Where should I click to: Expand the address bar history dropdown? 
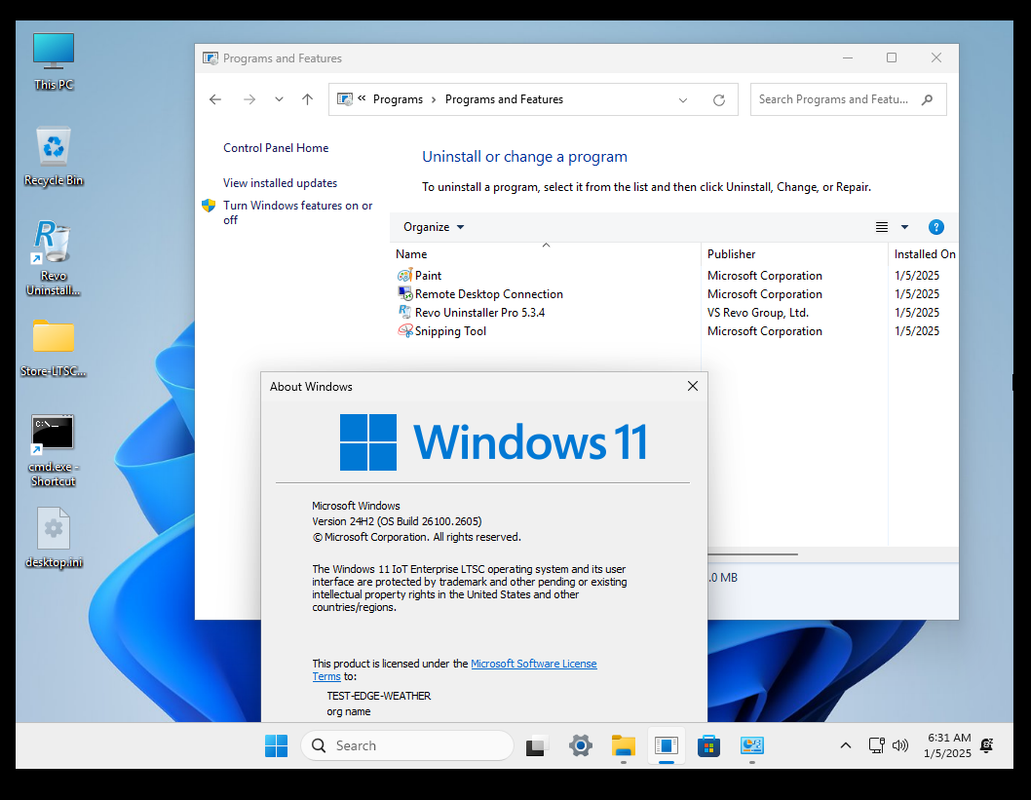[x=683, y=100]
